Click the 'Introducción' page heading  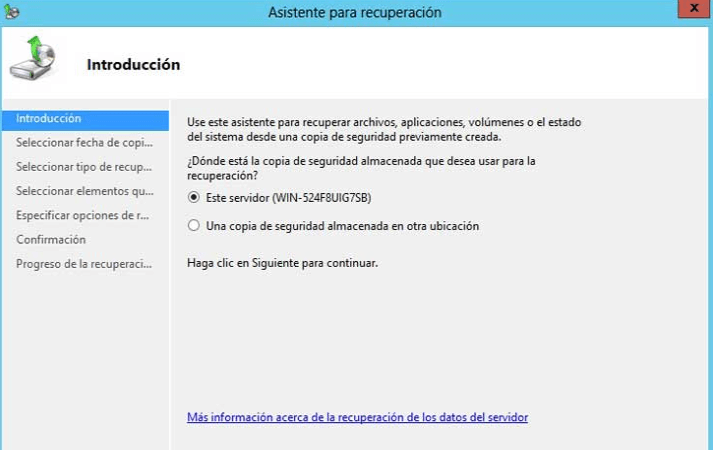[x=133, y=65]
